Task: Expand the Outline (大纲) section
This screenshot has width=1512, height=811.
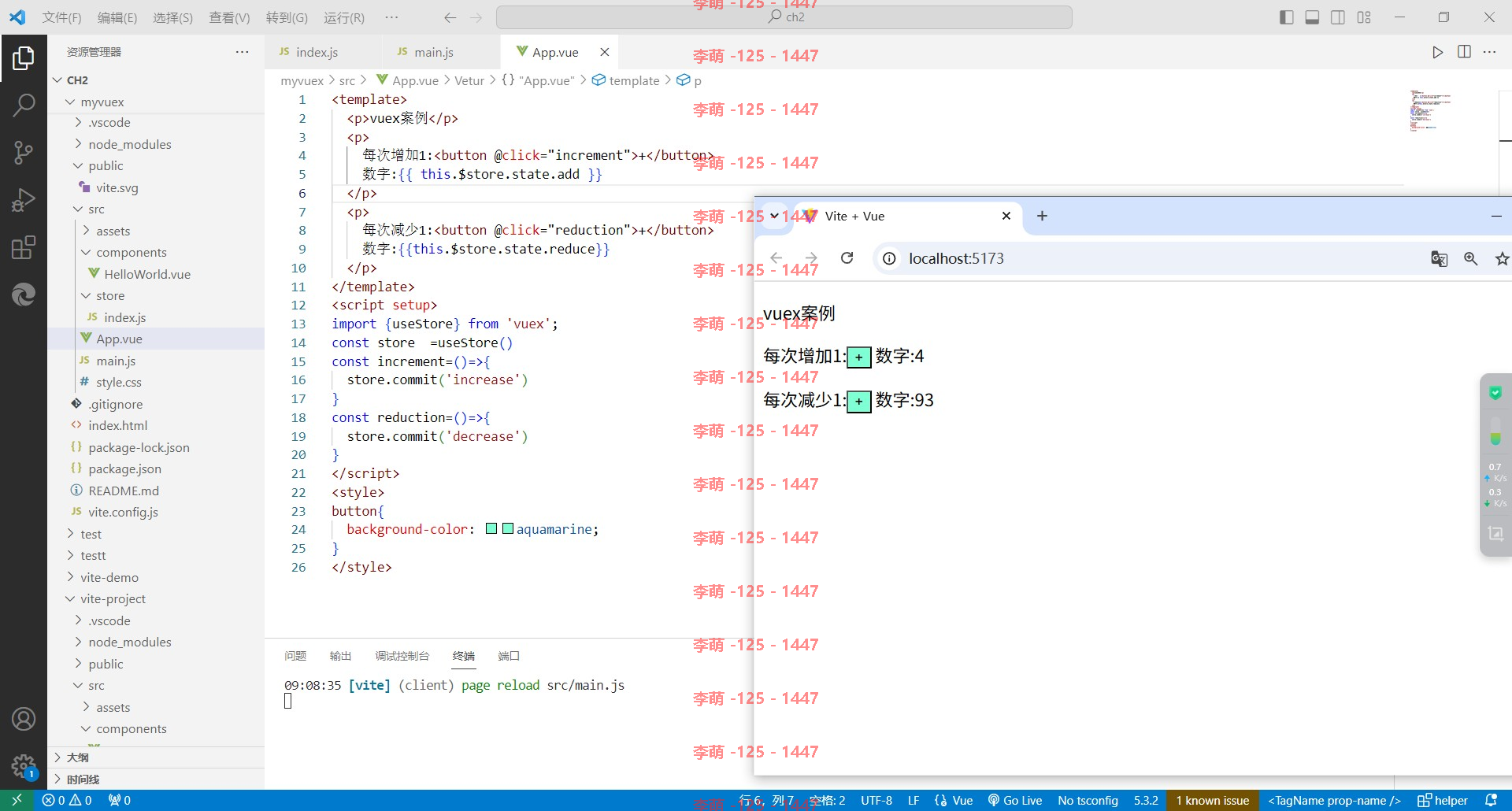Action: coord(57,757)
